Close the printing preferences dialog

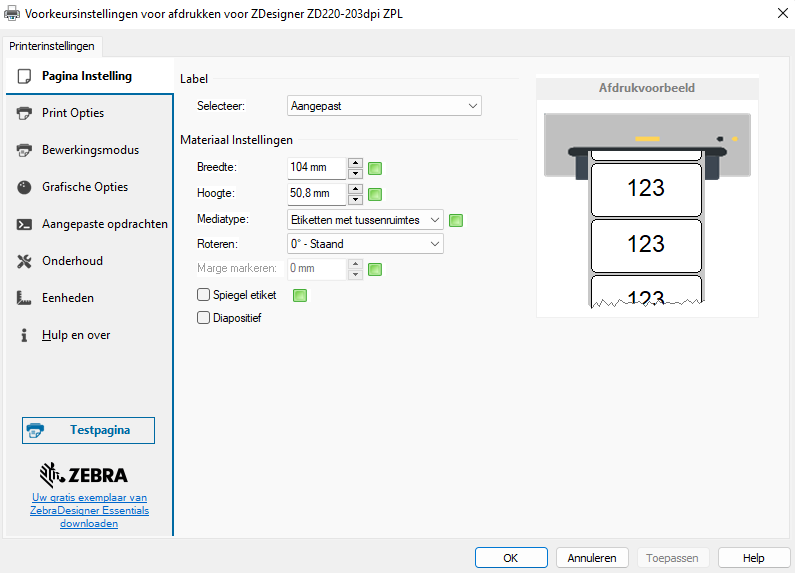coord(783,13)
